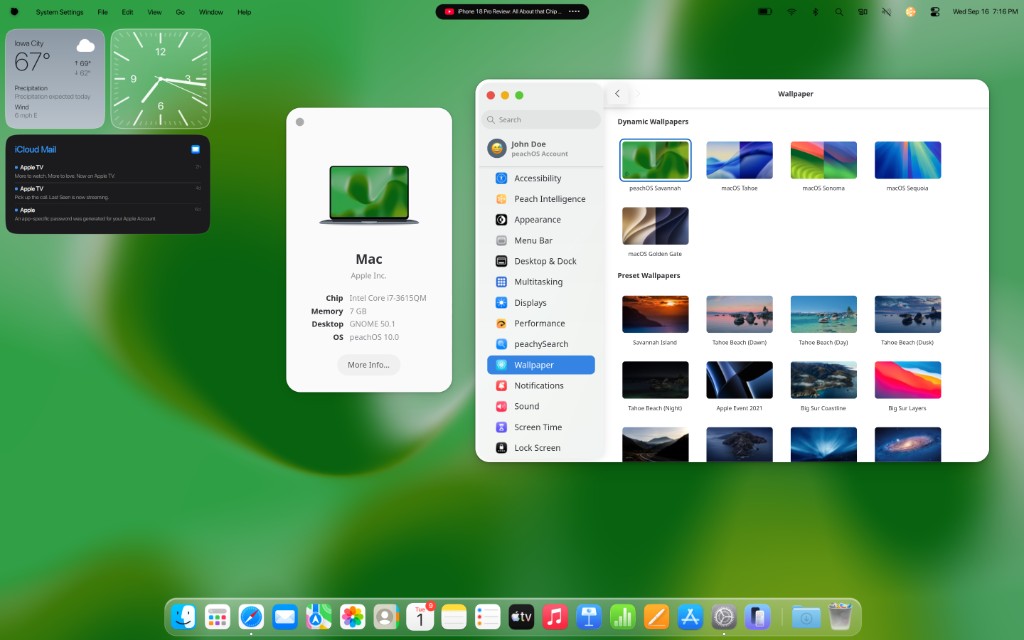Open the Help menu
The image size is (1024, 640).
click(x=244, y=12)
